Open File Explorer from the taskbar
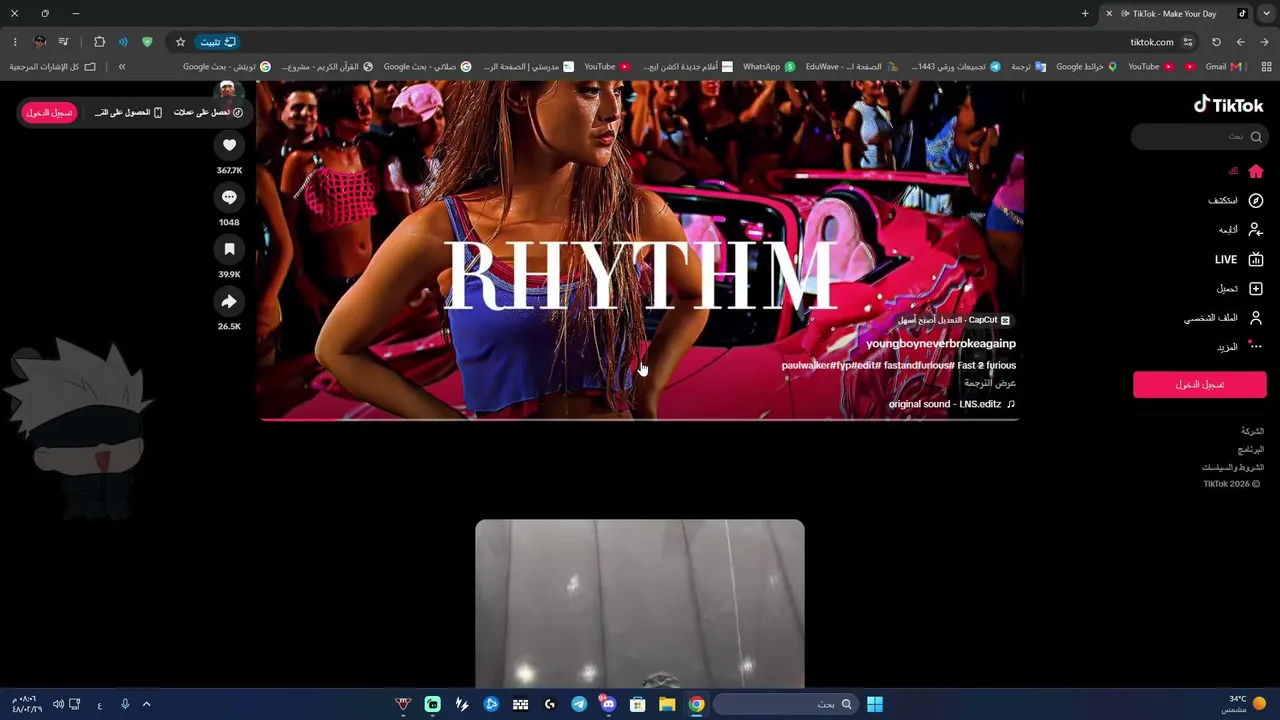This screenshot has height=720, width=1280. 667,704
